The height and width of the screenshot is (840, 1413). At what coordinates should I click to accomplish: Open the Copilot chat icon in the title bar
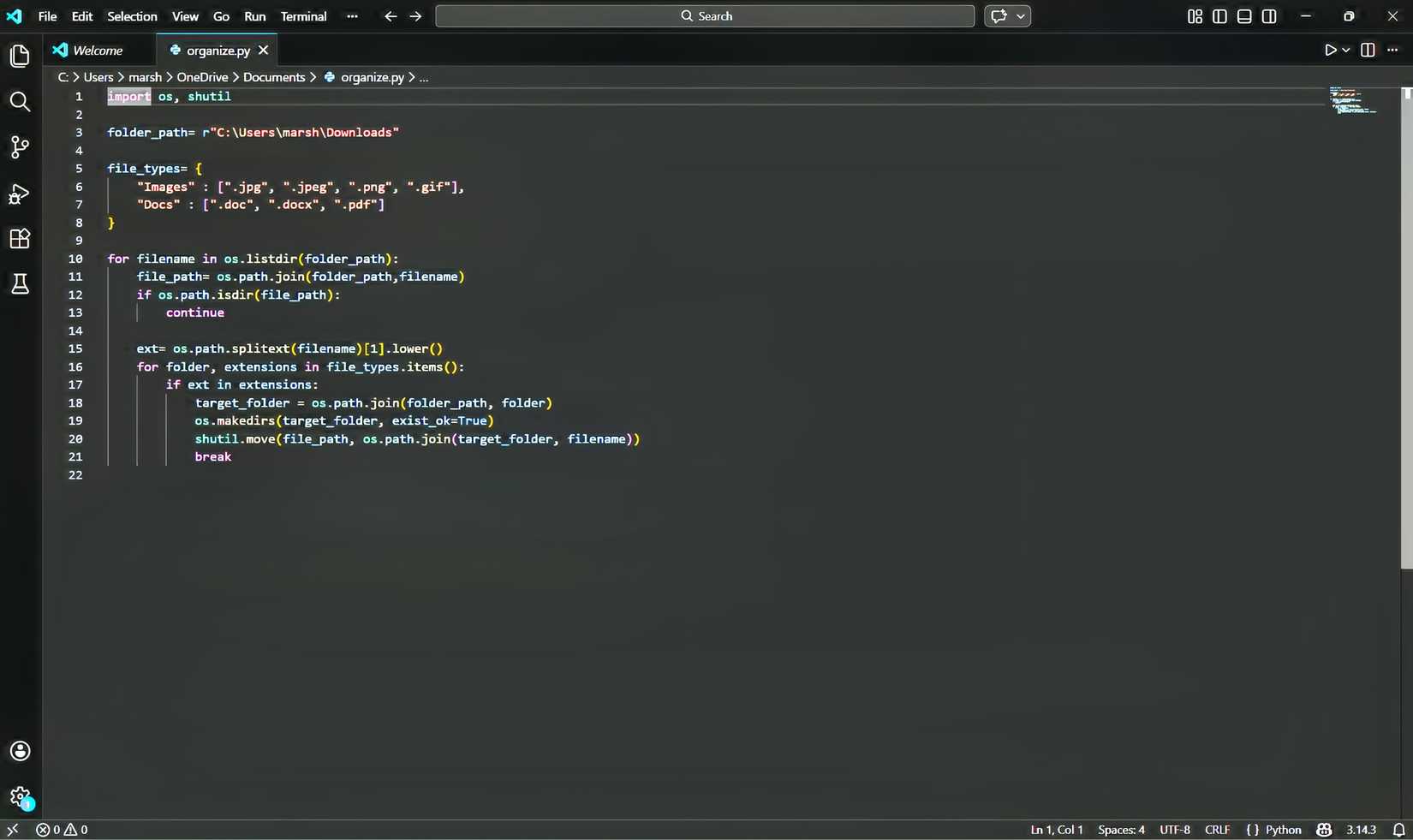999,16
